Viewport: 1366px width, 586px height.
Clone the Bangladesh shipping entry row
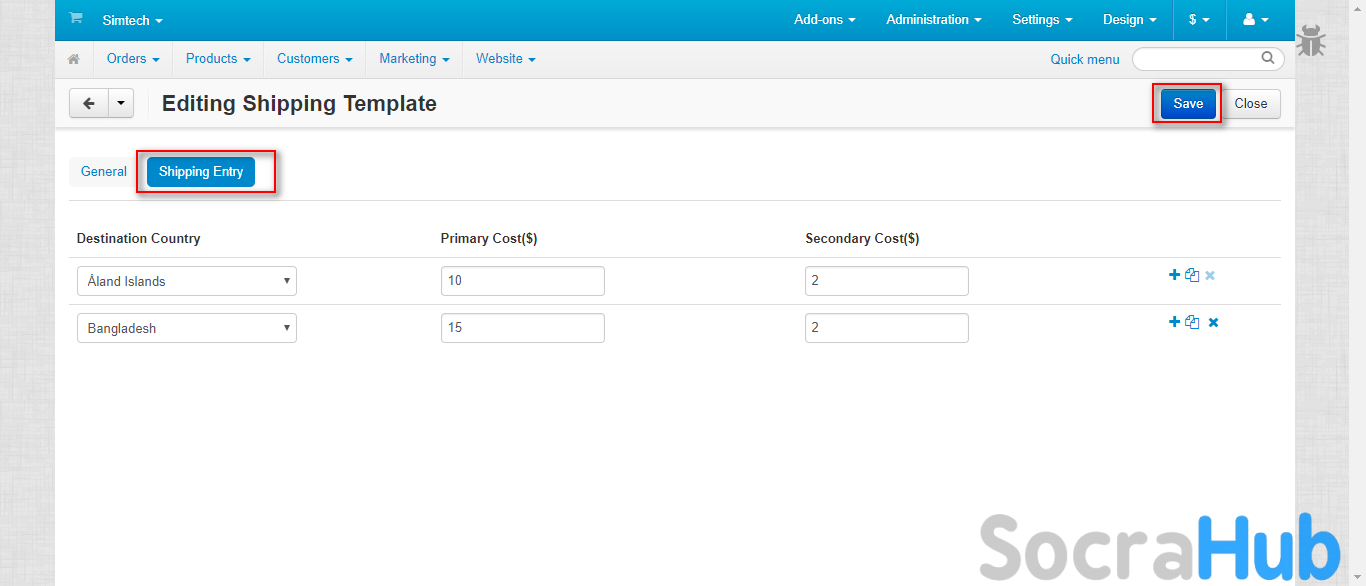[1192, 322]
